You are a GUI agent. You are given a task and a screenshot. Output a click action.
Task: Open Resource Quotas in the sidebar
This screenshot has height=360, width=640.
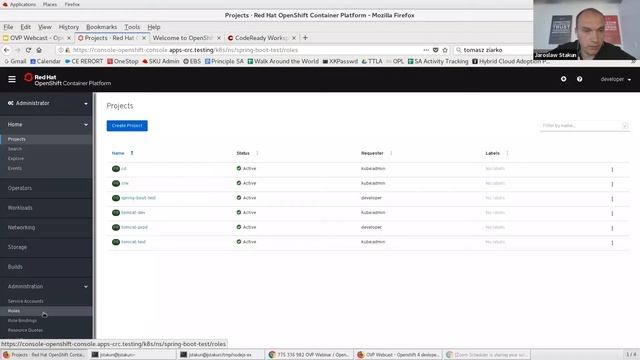tap(25, 330)
